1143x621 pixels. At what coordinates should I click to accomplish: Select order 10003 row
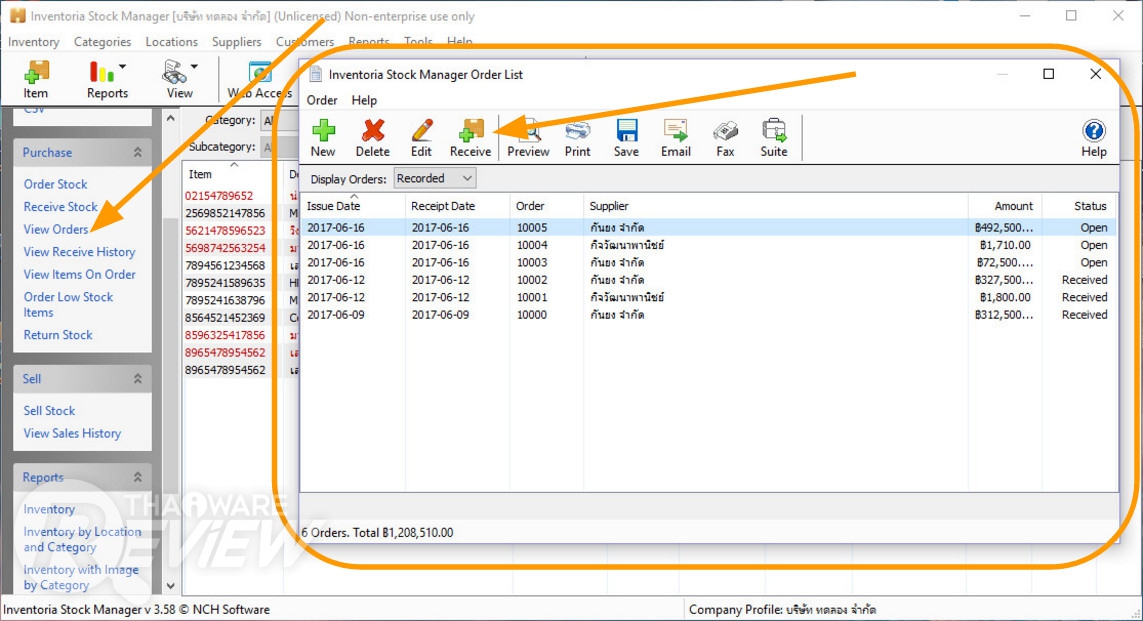tap(709, 262)
